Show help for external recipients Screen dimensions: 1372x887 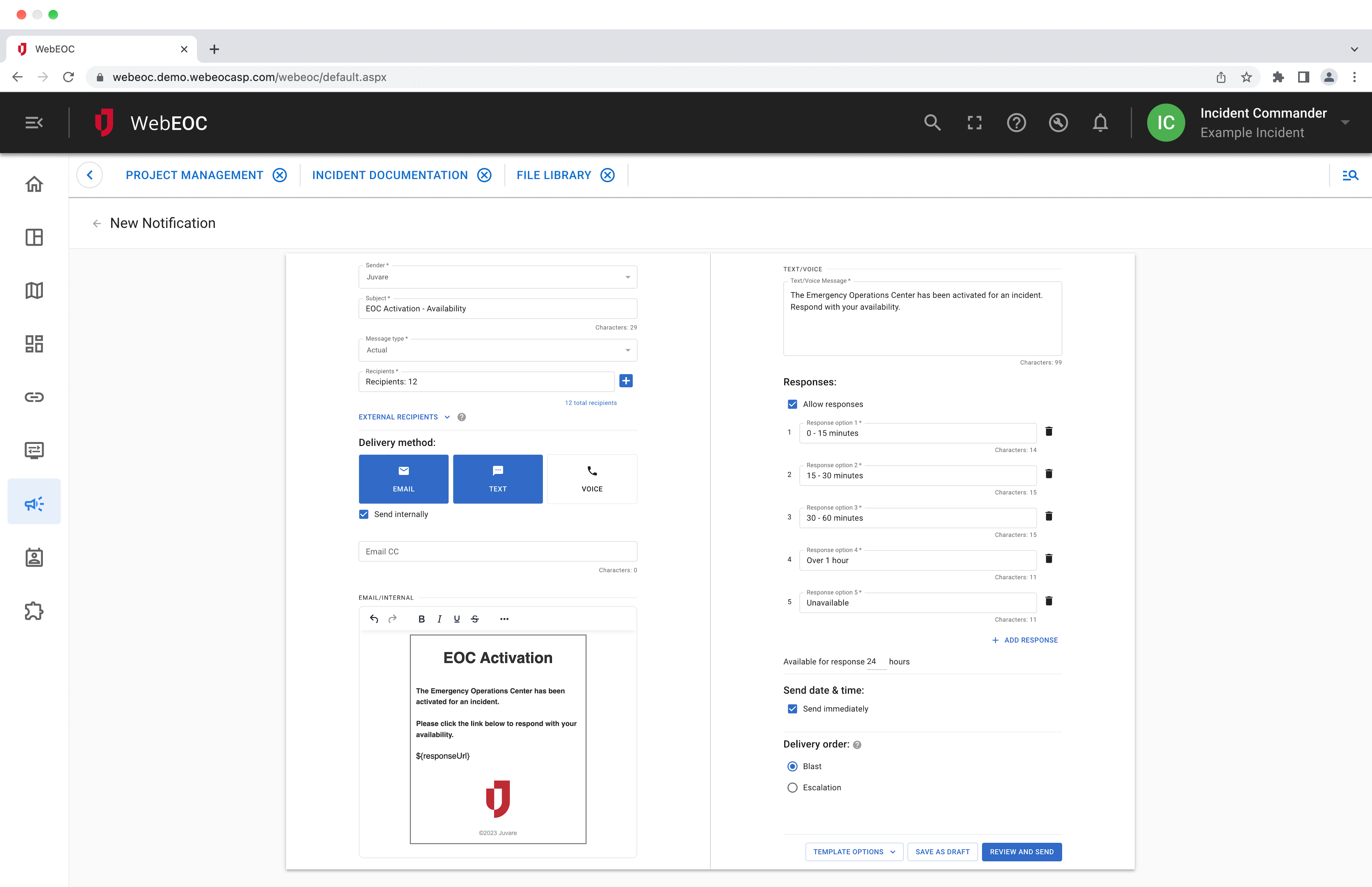pos(461,417)
